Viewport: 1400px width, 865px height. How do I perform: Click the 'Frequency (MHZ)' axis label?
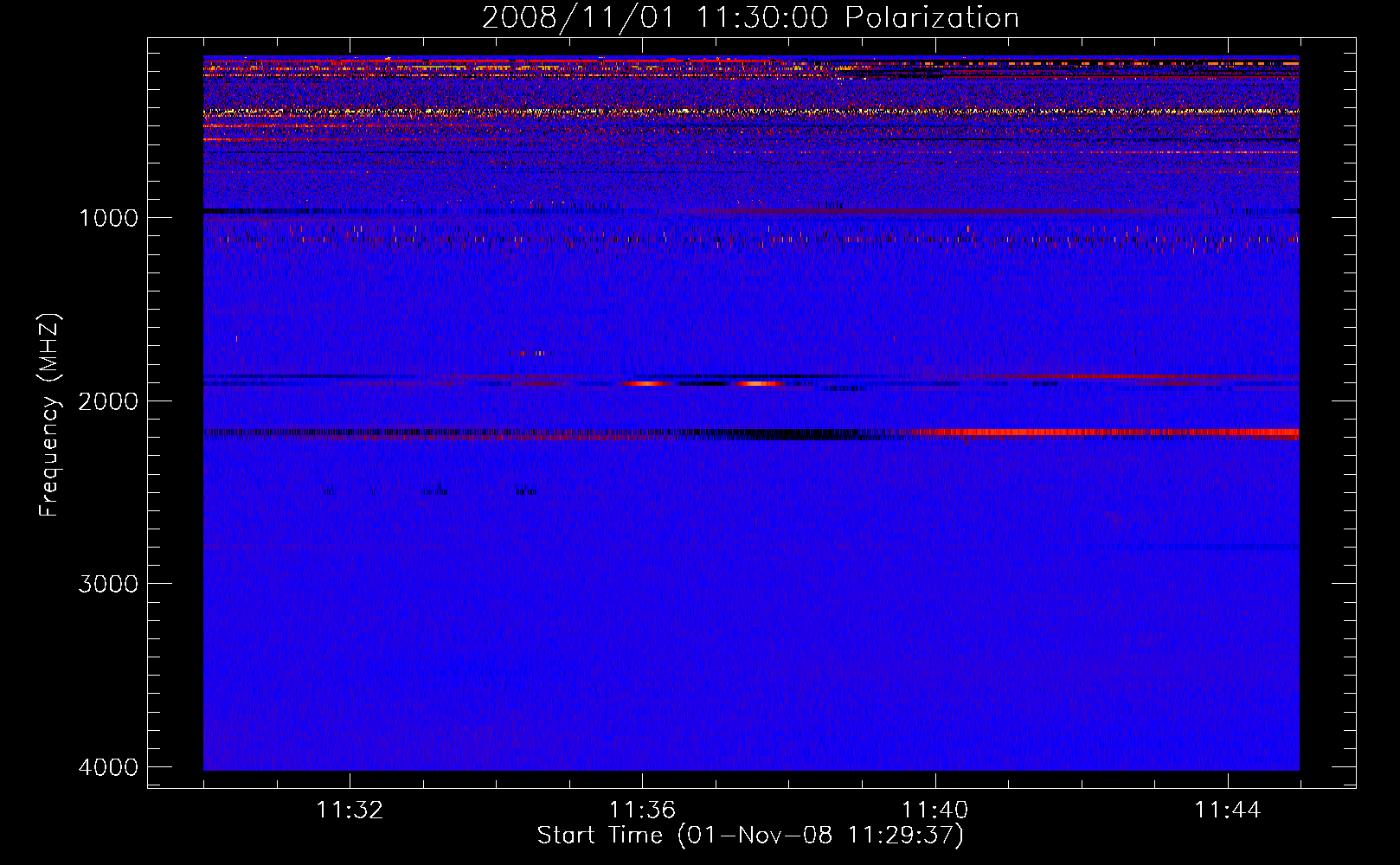tap(49, 415)
